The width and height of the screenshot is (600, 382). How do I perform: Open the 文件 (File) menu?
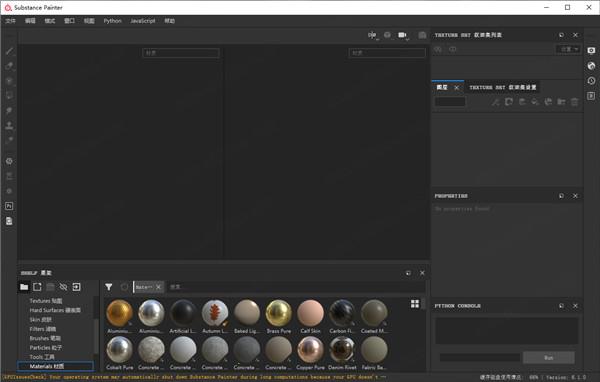click(x=10, y=21)
